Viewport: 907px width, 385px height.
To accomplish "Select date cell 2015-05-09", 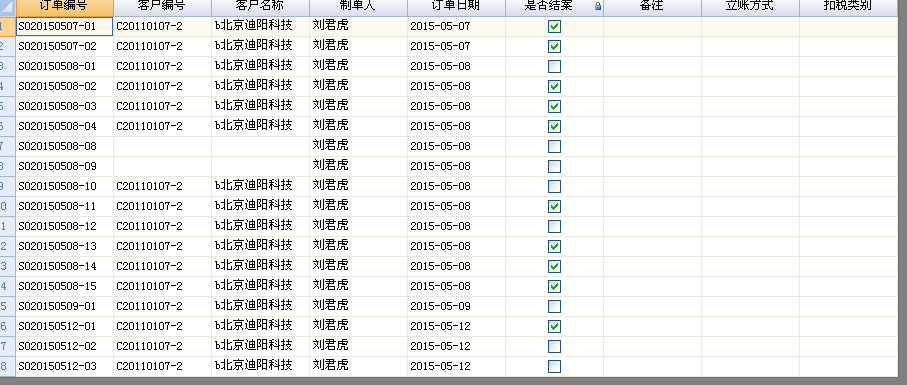I will [456, 306].
